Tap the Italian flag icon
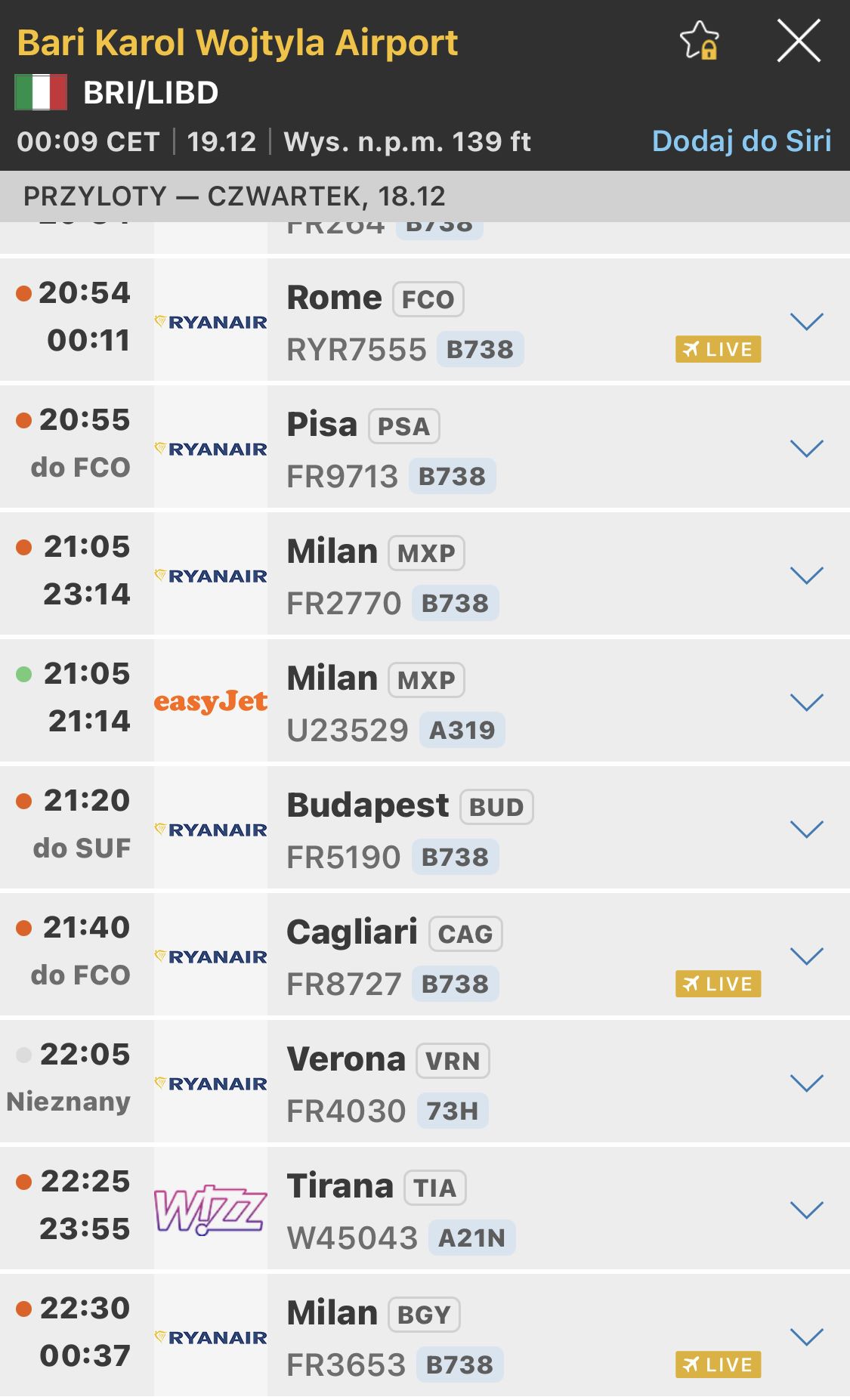Image resolution: width=850 pixels, height=1400 pixels. click(41, 92)
